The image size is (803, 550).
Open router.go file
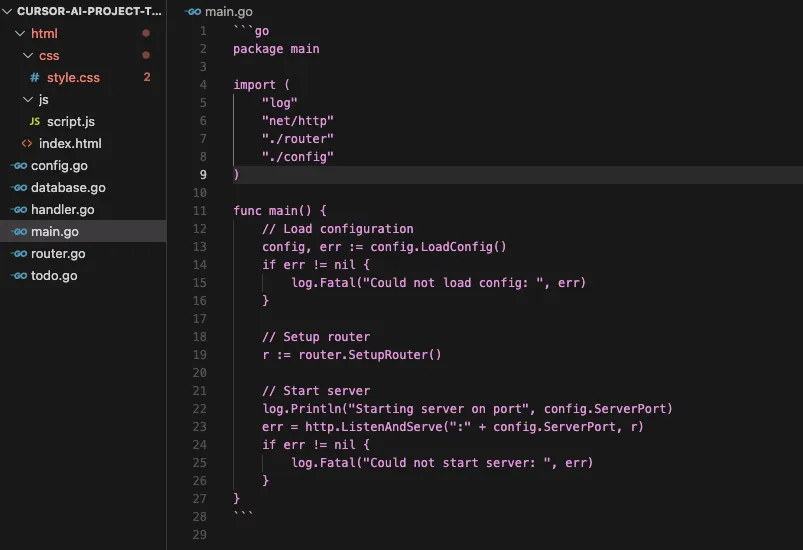(x=58, y=253)
